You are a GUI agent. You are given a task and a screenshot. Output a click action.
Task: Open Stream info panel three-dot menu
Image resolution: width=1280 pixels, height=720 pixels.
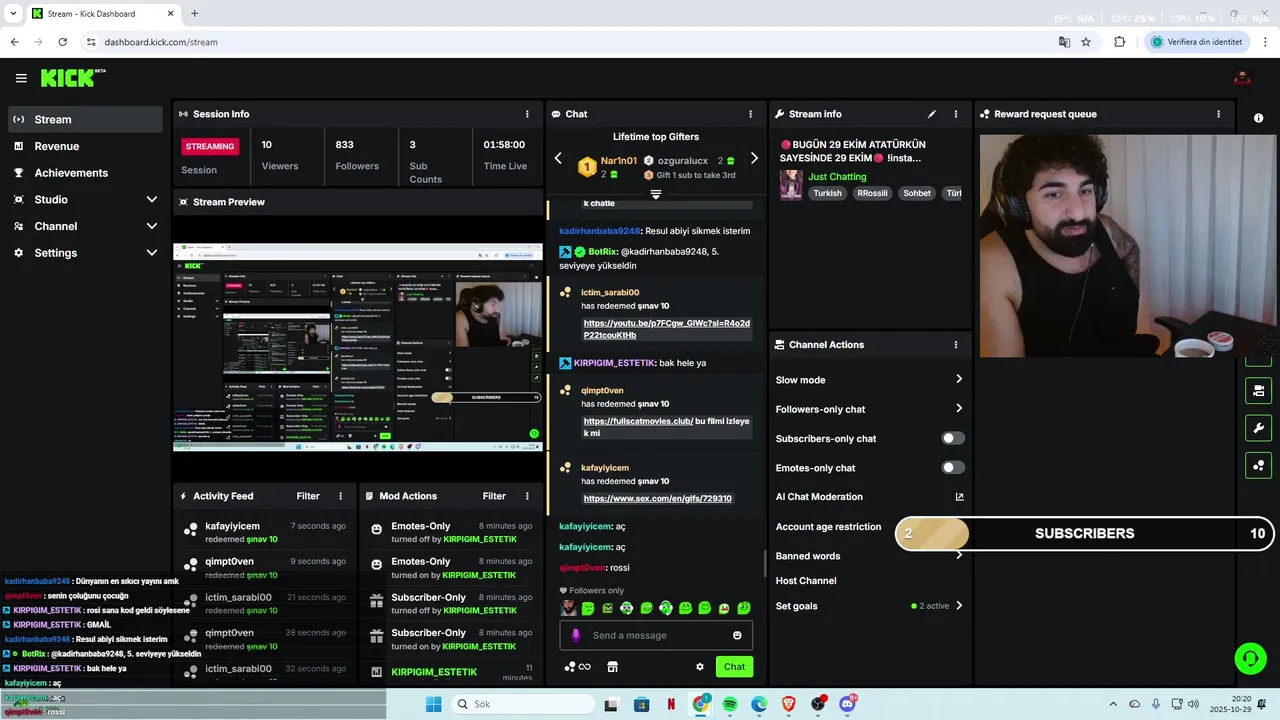[x=955, y=114]
